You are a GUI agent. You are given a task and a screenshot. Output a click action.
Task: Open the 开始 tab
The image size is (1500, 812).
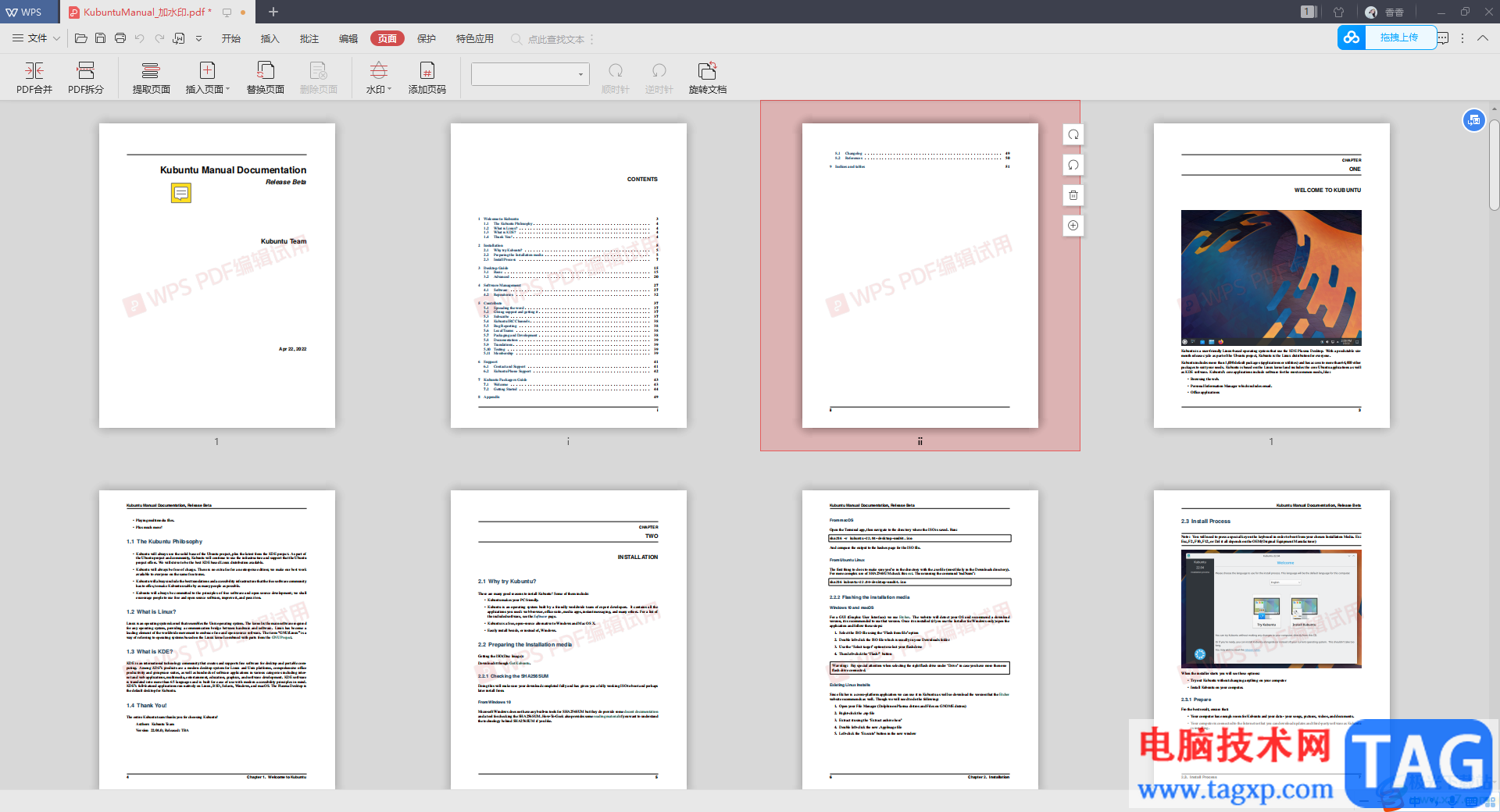tap(231, 38)
